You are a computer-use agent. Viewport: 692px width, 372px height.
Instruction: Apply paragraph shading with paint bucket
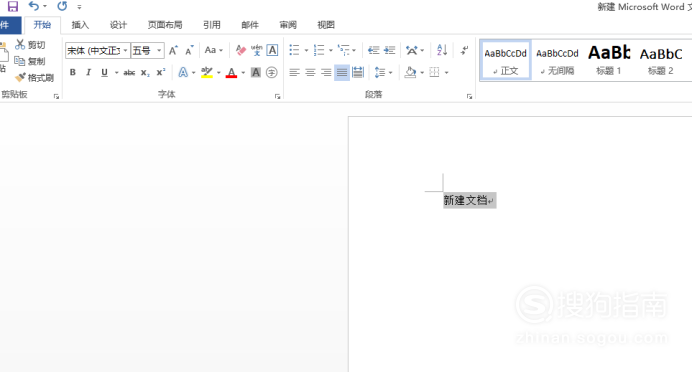(x=410, y=72)
